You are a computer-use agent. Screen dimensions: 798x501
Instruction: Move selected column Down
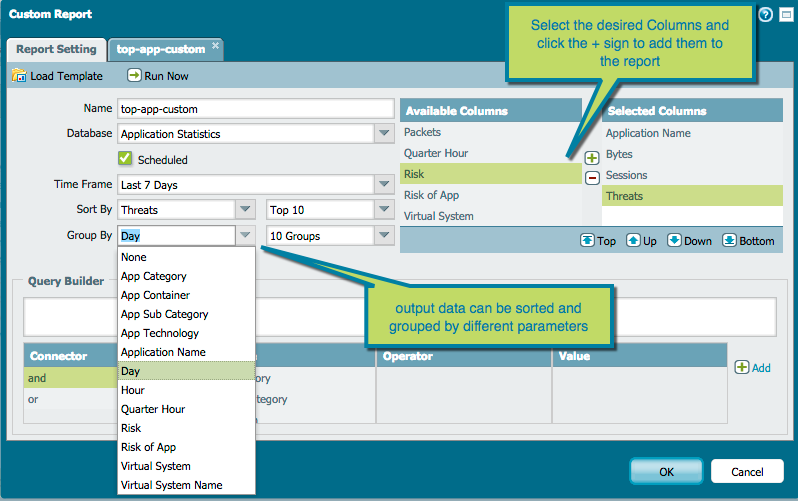[x=690, y=240]
